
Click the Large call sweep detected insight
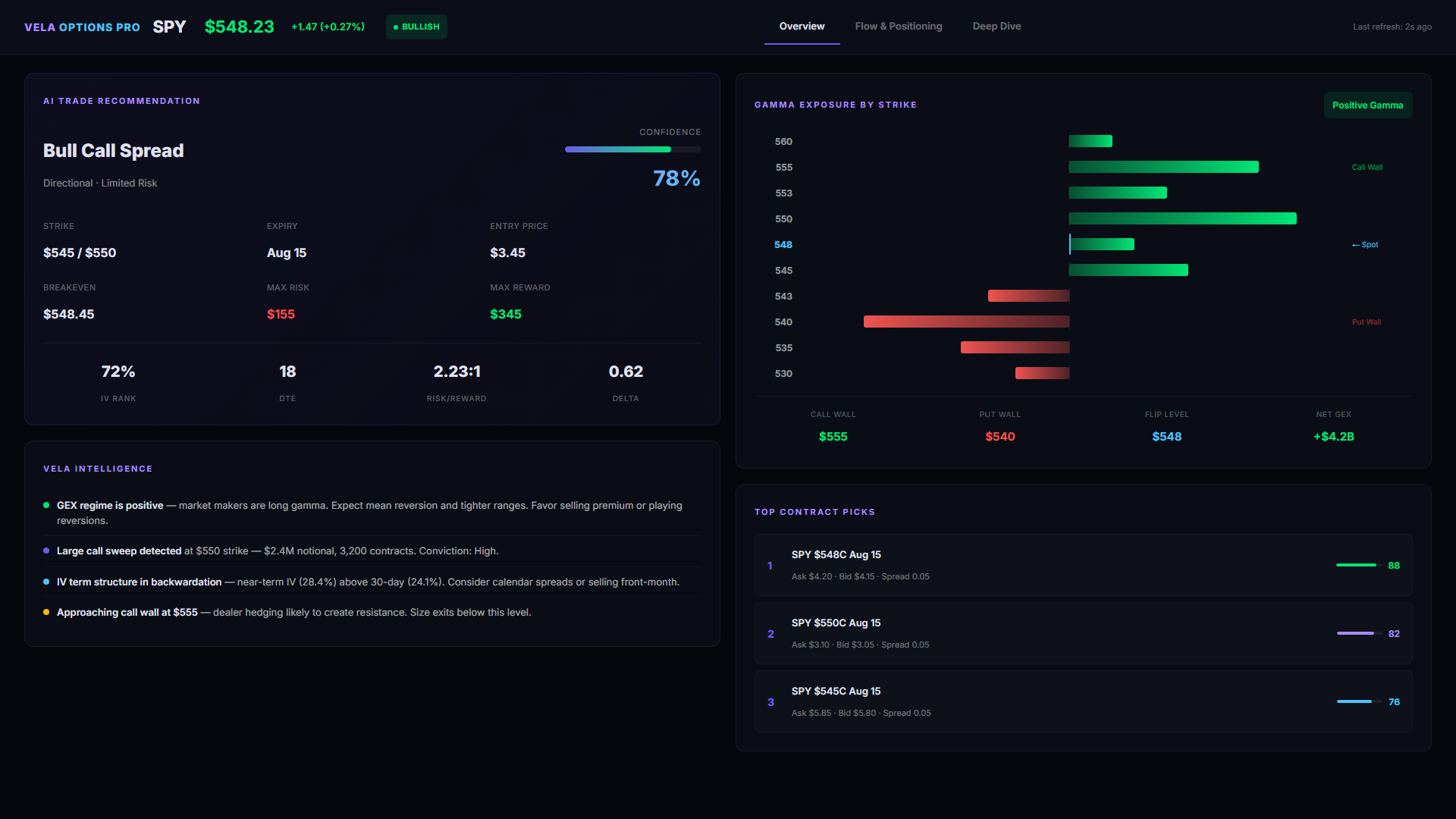[372, 551]
